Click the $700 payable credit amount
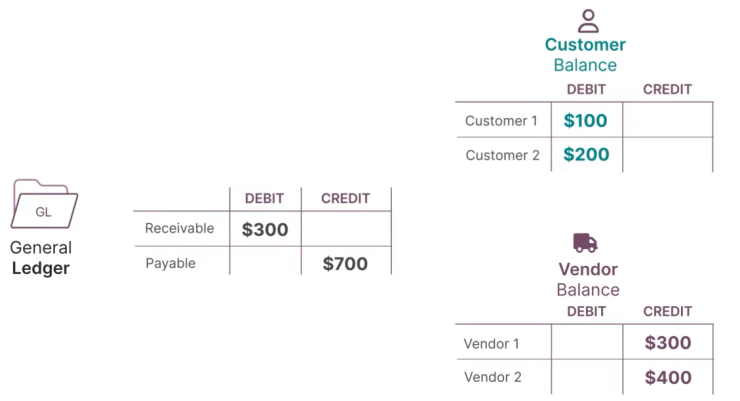Screen dimensions: 740x401 click(345, 264)
